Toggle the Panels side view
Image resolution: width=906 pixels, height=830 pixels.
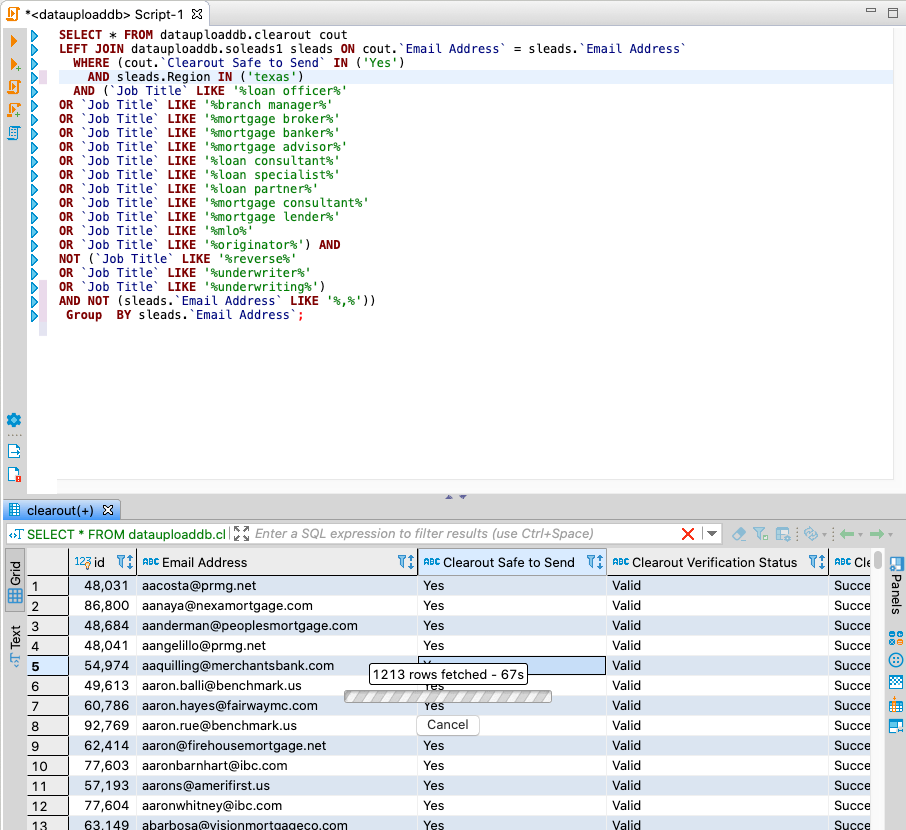point(896,587)
